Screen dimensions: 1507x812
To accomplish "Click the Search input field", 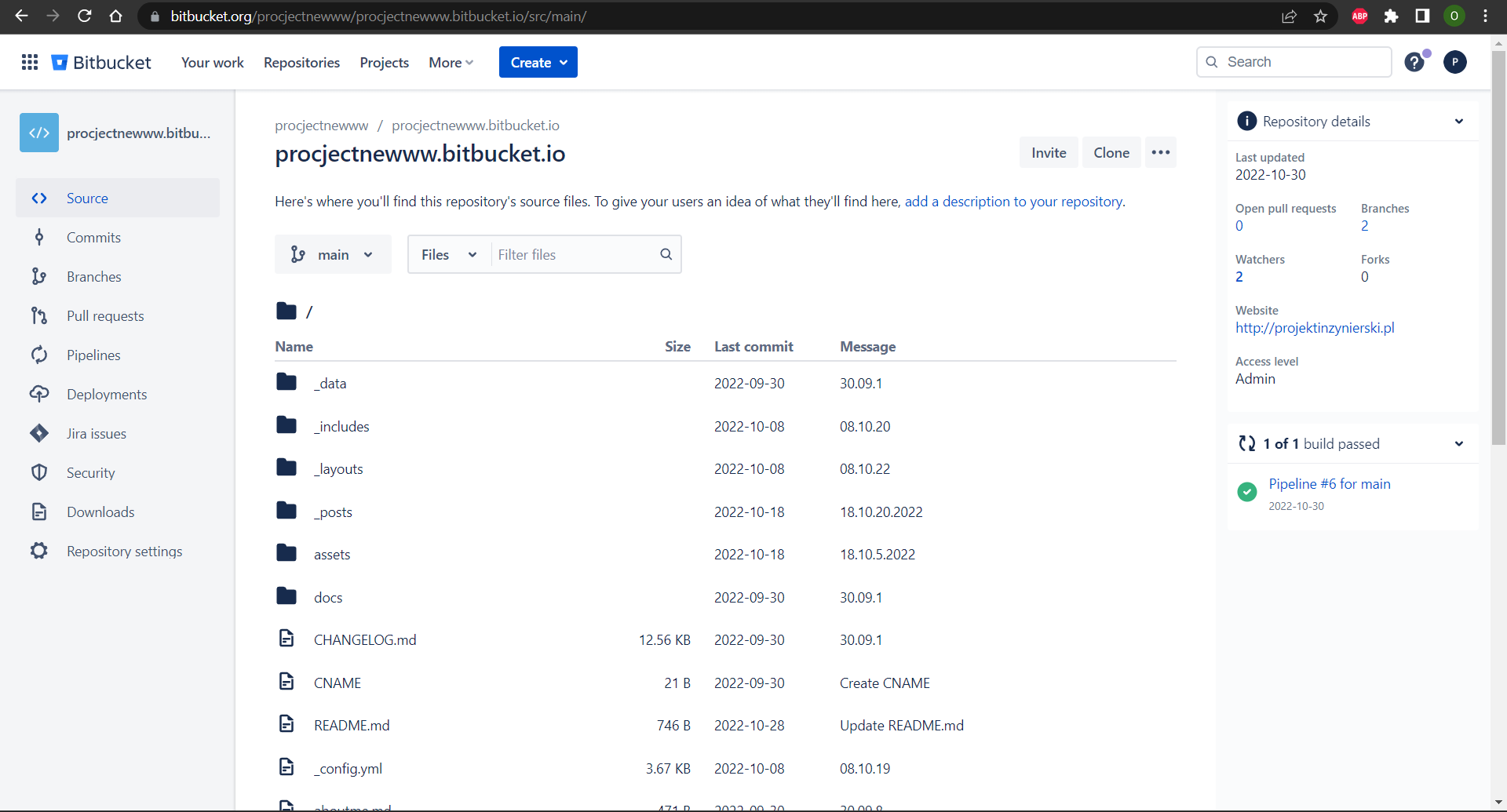I will pyautogui.click(x=1303, y=62).
